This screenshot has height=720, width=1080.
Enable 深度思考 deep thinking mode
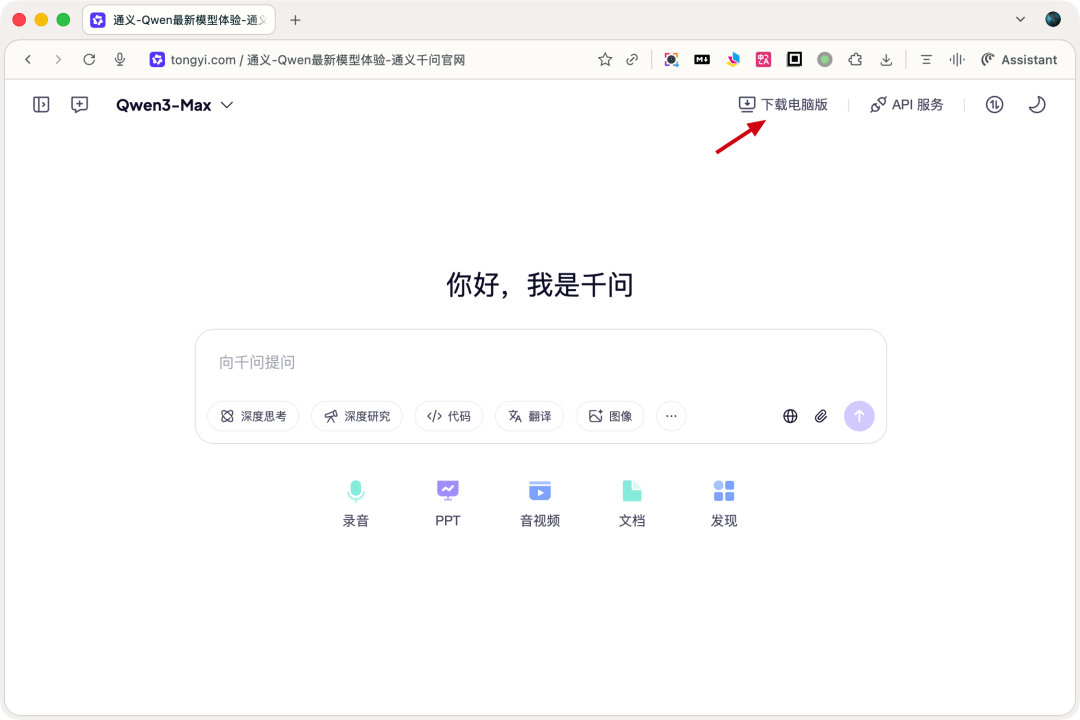pos(254,416)
